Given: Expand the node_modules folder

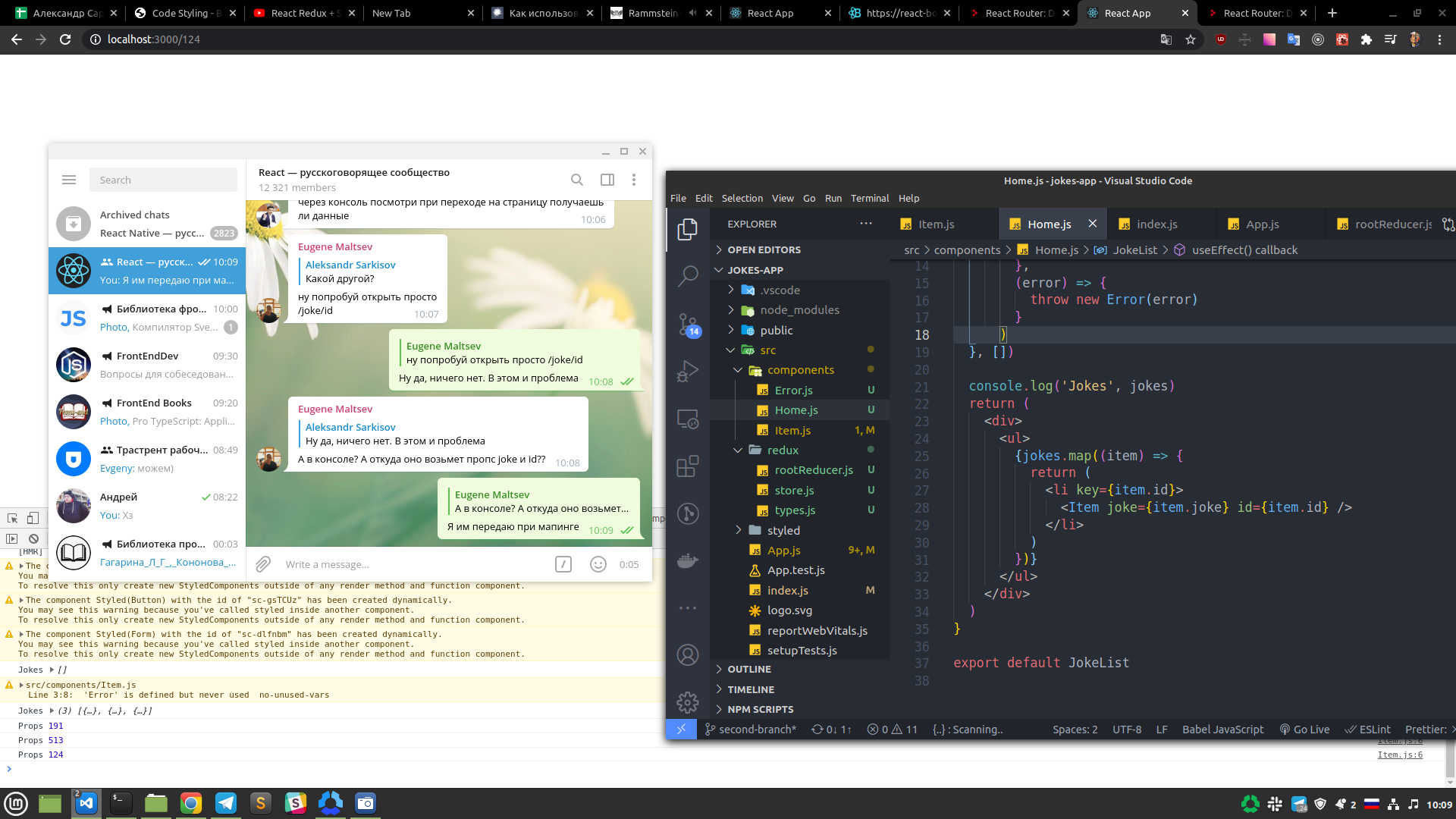Looking at the screenshot, I should coord(799,310).
